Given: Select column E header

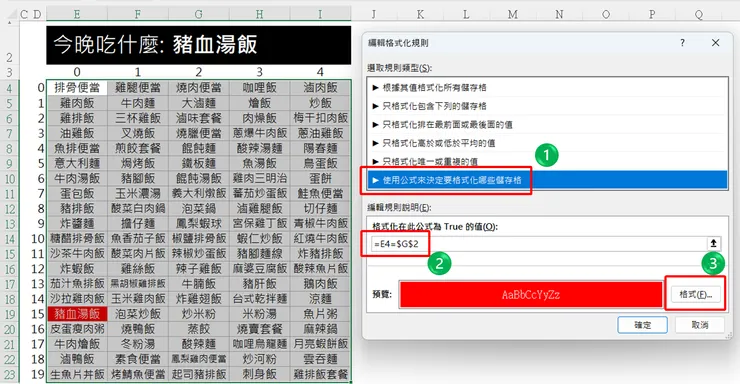Looking at the screenshot, I should point(77,14).
